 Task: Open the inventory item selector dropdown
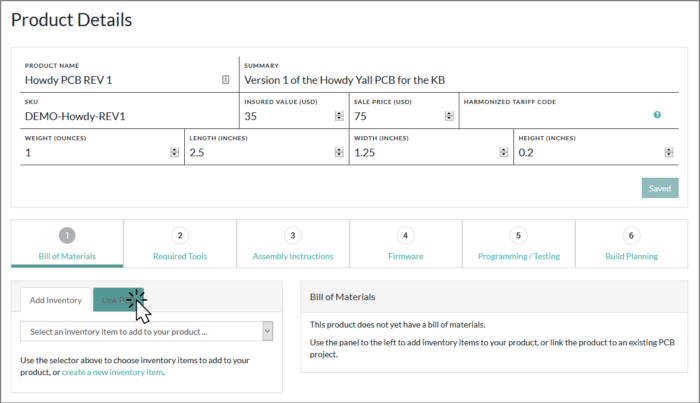[147, 331]
